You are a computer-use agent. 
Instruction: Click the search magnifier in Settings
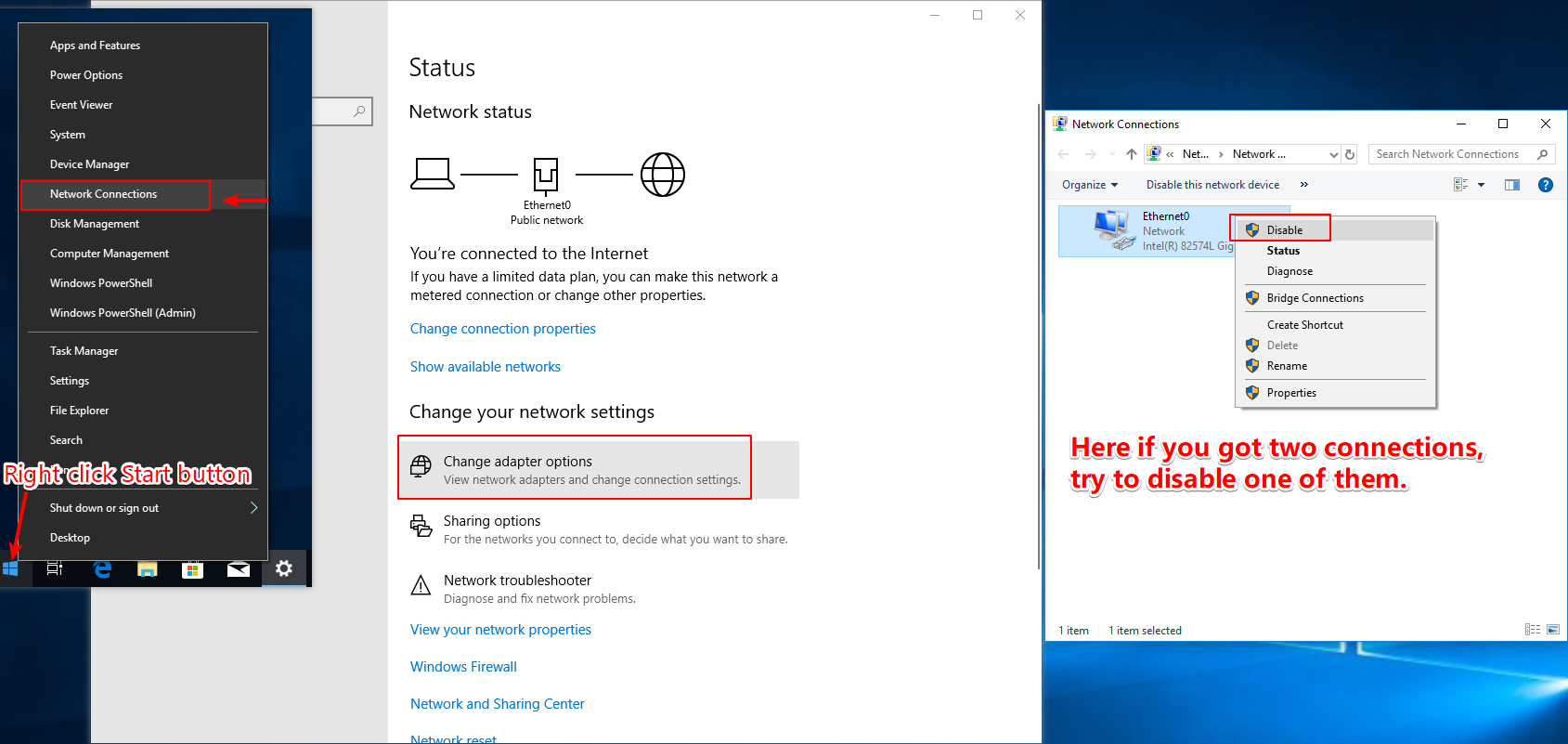click(x=359, y=111)
